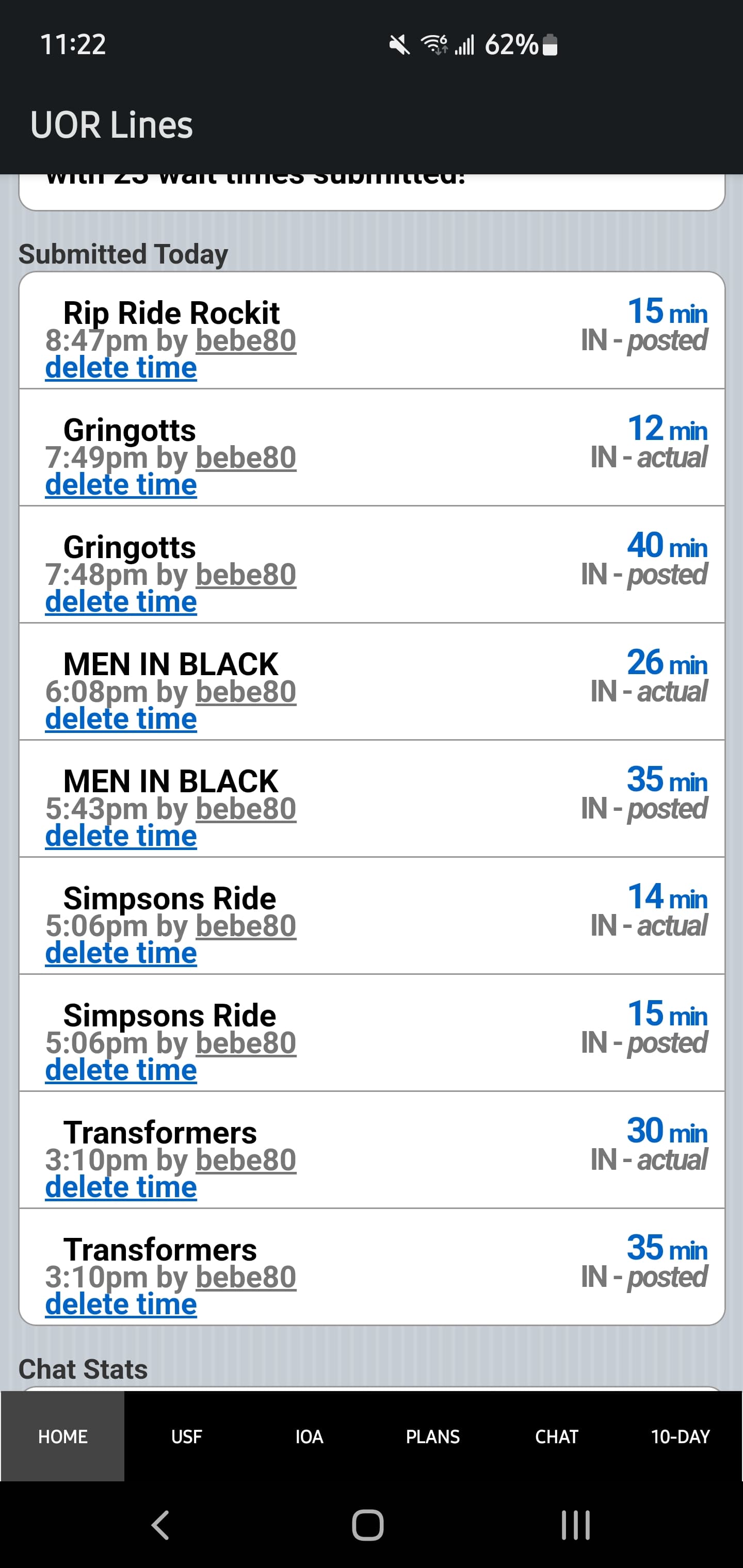
Task: Open bebe80 profile on 5:43pm entry
Action: pyautogui.click(x=246, y=808)
